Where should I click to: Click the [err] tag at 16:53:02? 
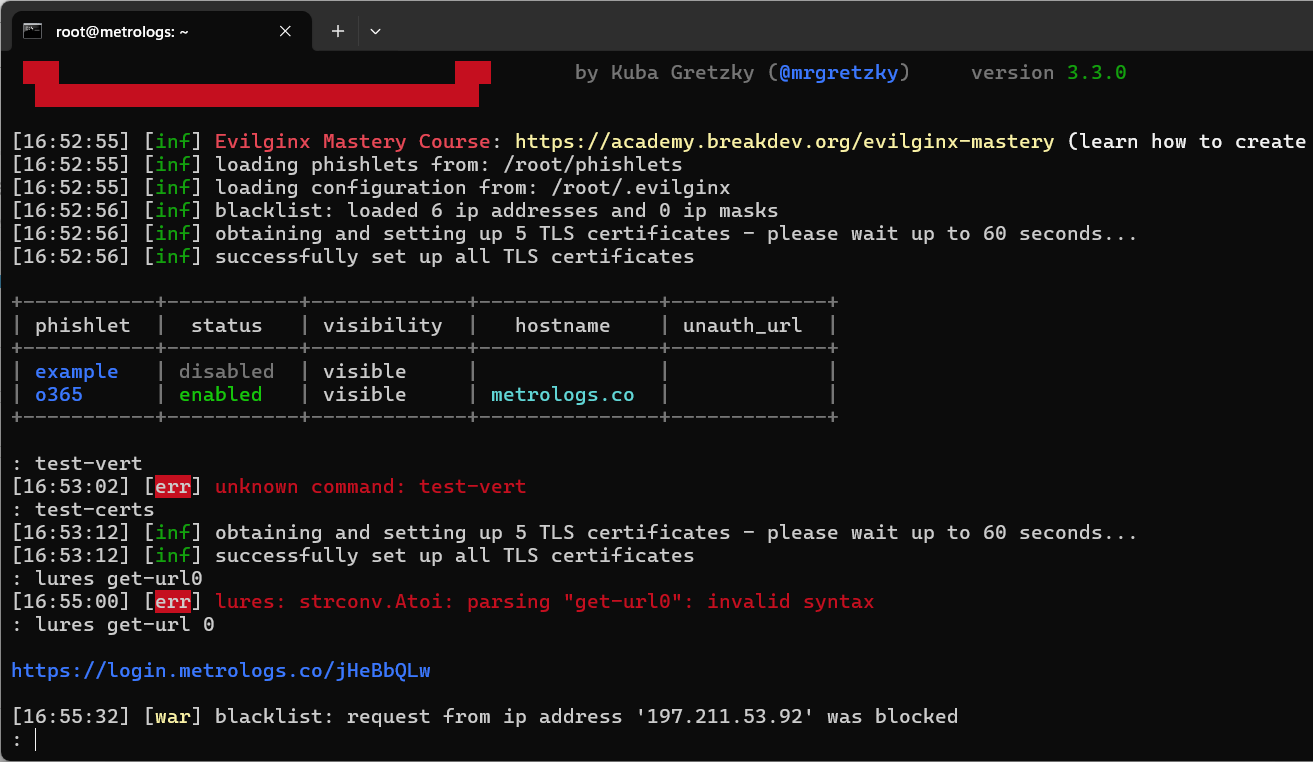[172, 486]
